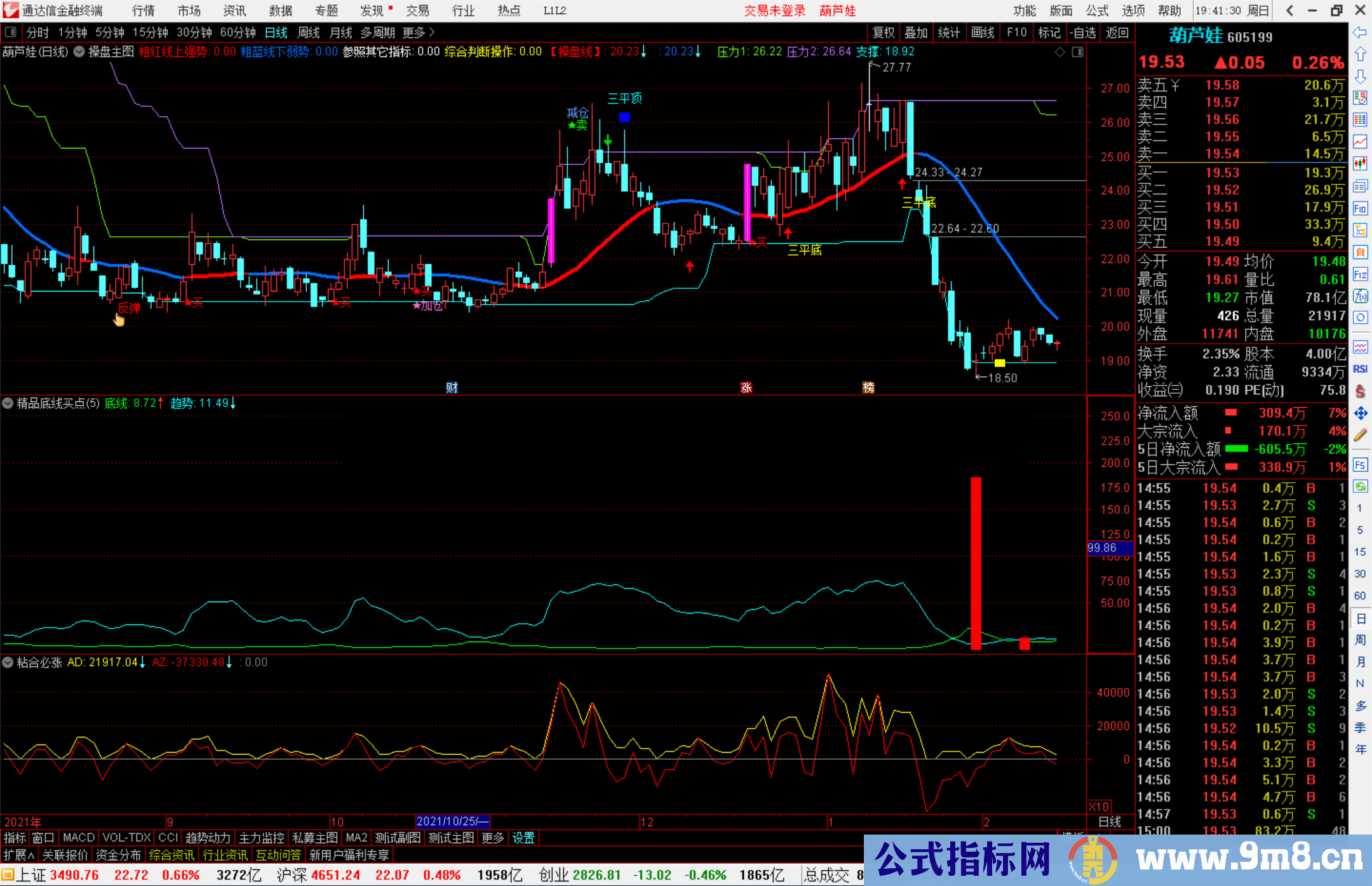Expand the 扩展 panel at bottom left
Image resolution: width=1372 pixels, height=886 pixels.
[19, 854]
